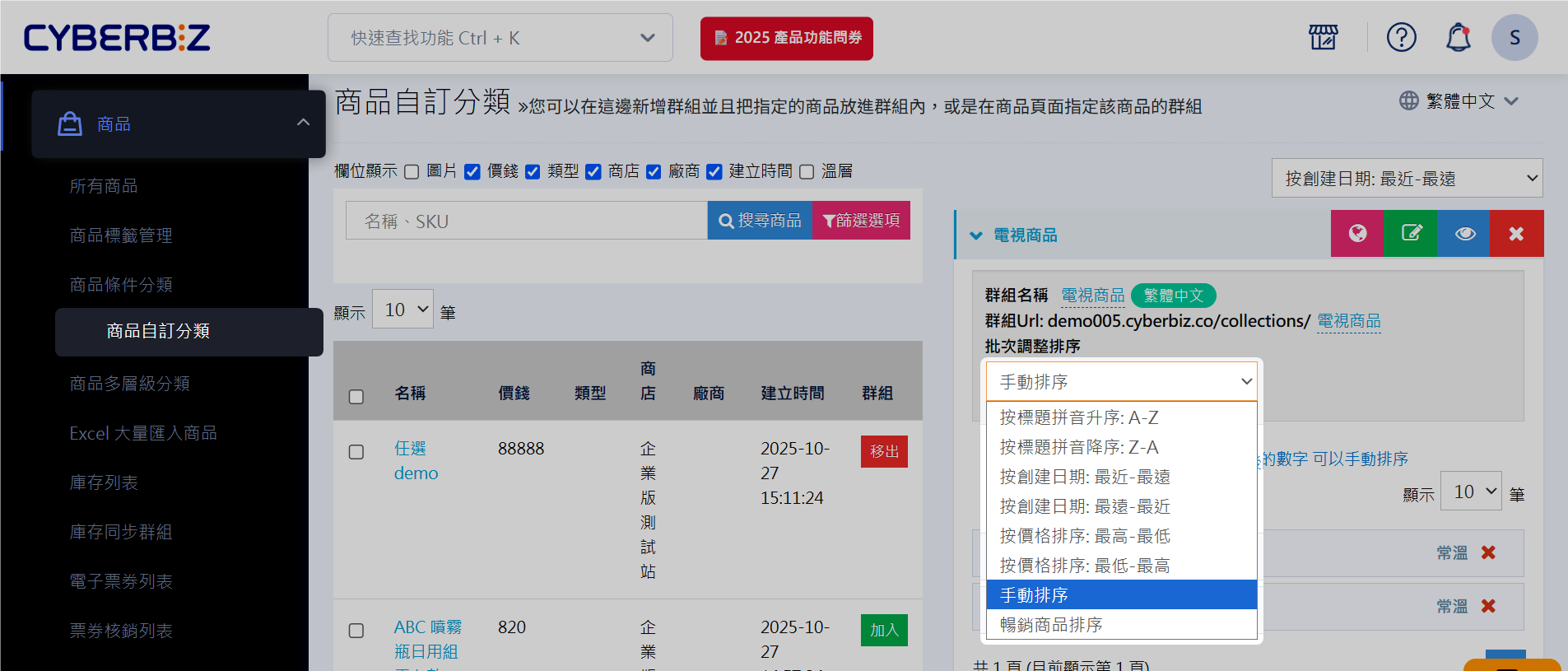1568x671 pixels.
Task: Open the help question mark icon
Action: [1401, 37]
